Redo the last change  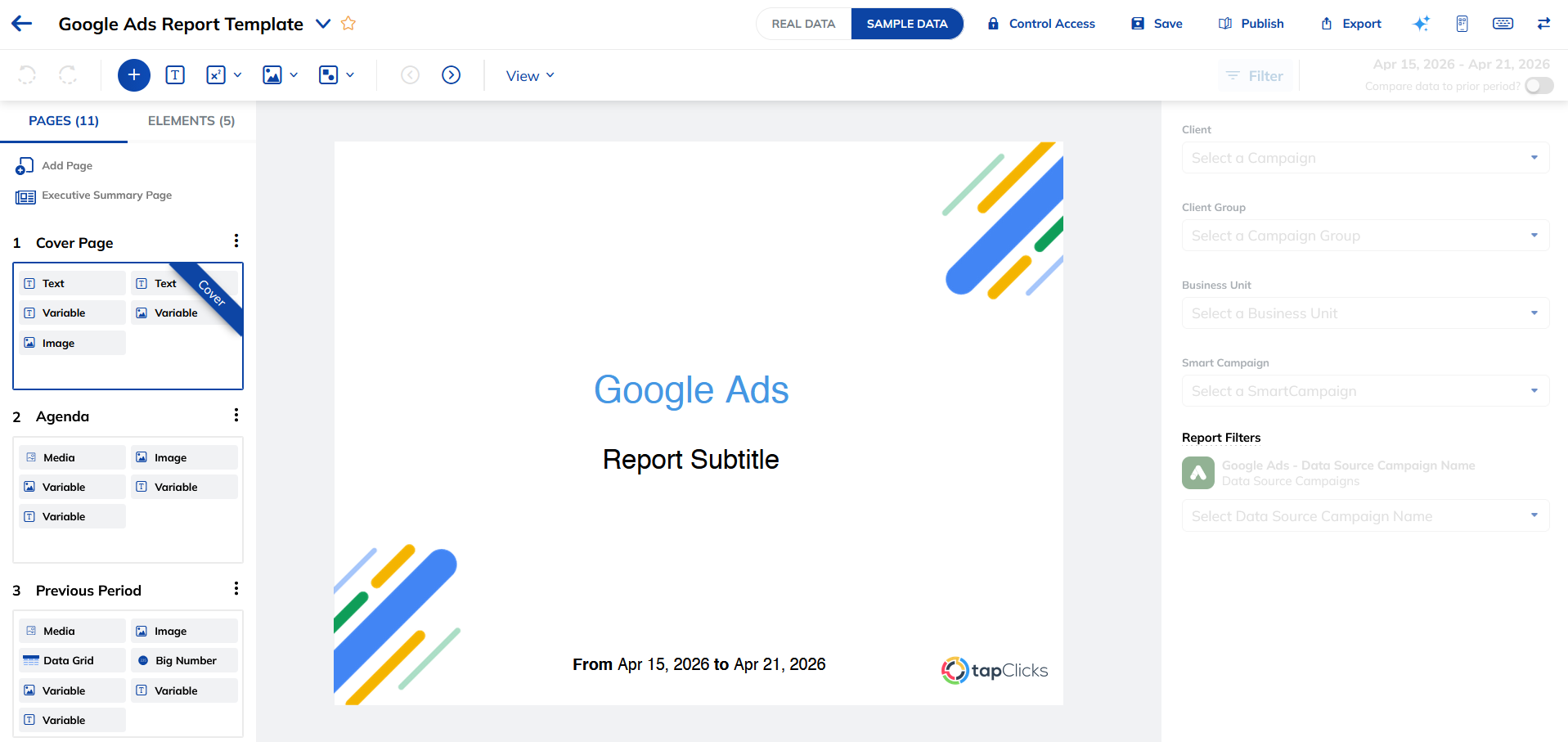click(x=68, y=75)
